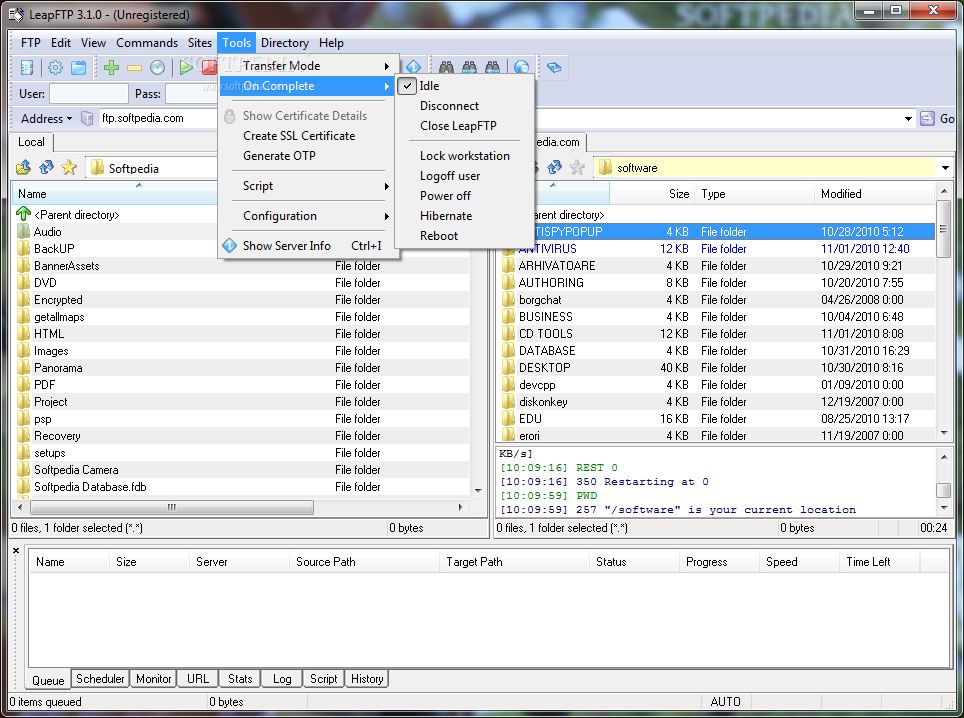The image size is (964, 718).
Task: Click the third binoculars find icon
Action: pyautogui.click(x=492, y=67)
